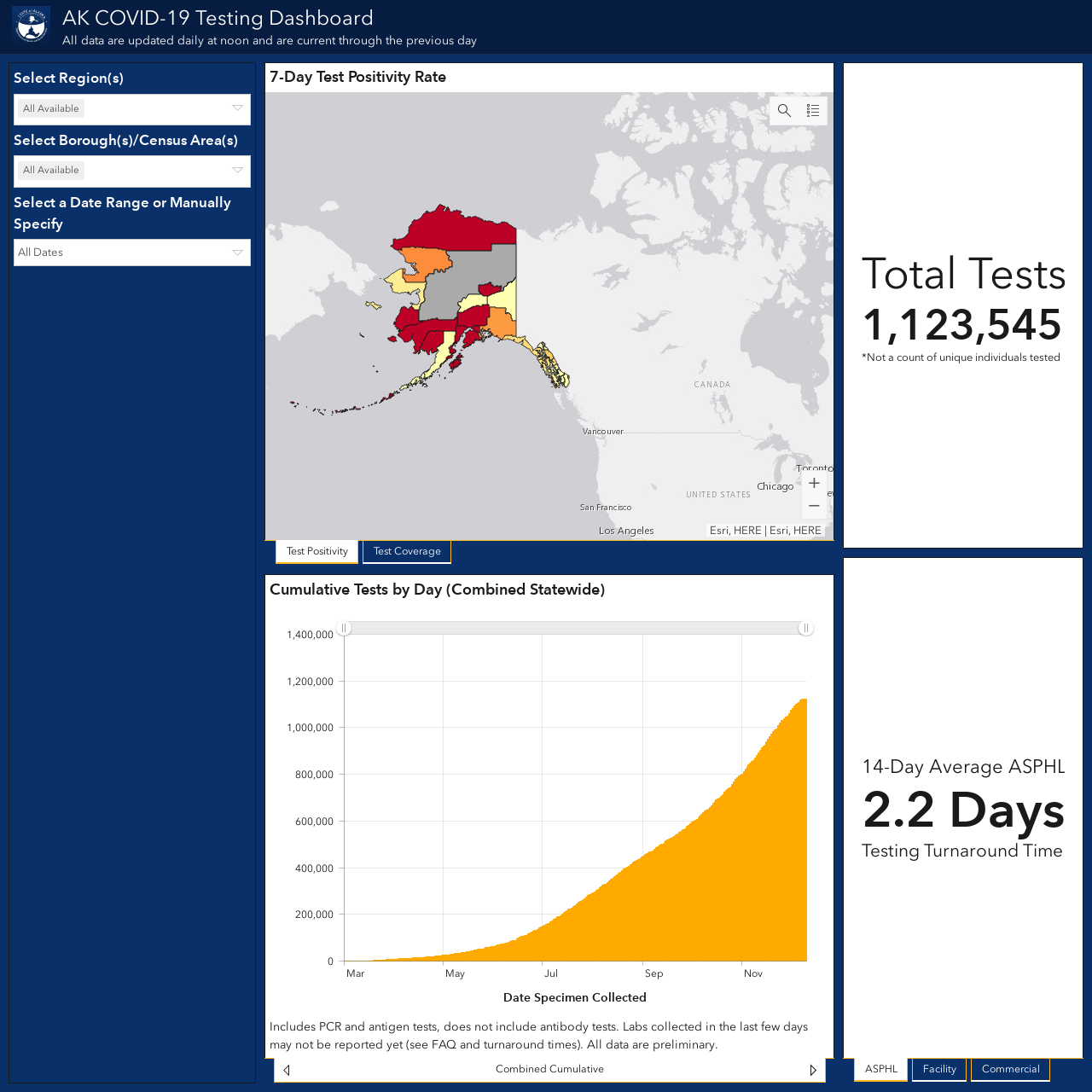This screenshot has height=1092, width=1092.
Task: Zoom in on the map
Action: tap(814, 483)
